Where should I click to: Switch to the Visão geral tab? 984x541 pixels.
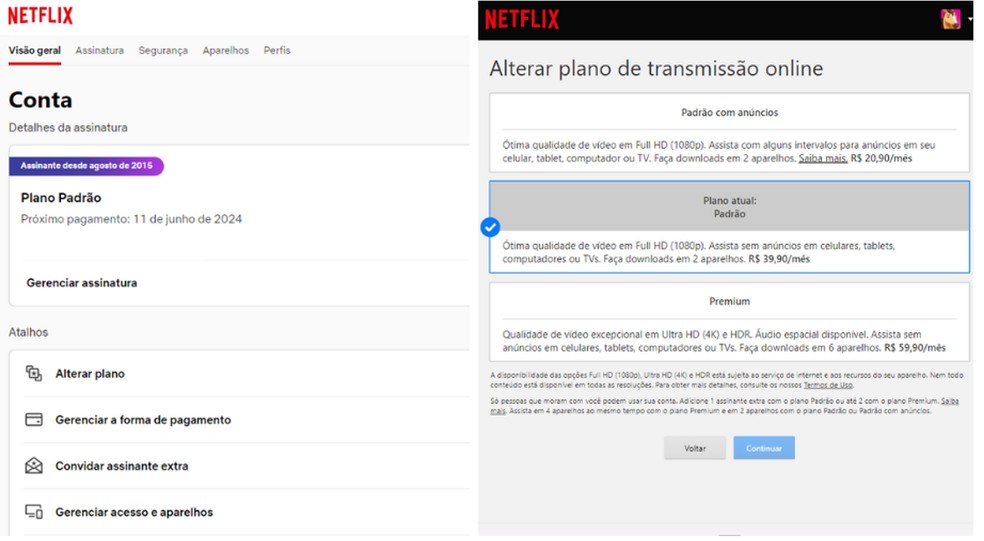click(35, 50)
